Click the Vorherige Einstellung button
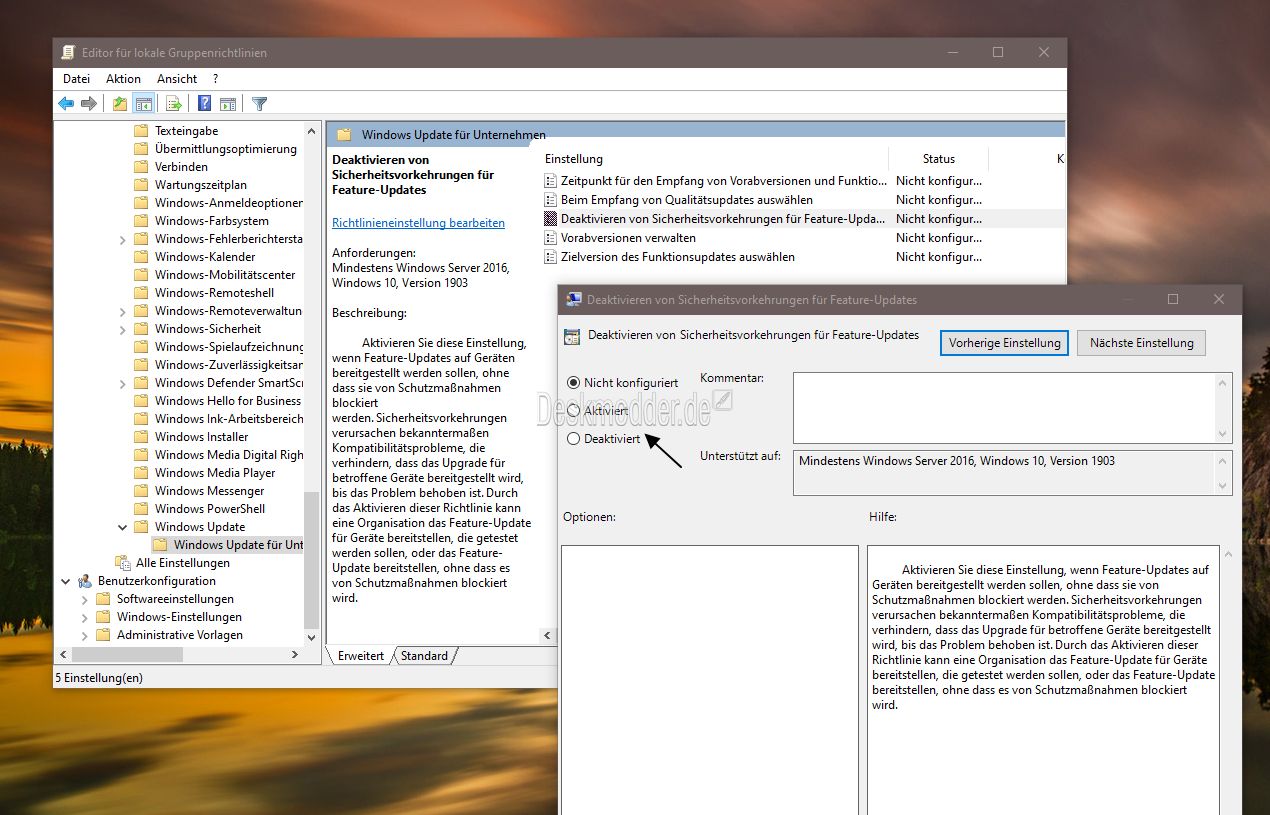Screen dimensions: 1270x815 [1005, 343]
